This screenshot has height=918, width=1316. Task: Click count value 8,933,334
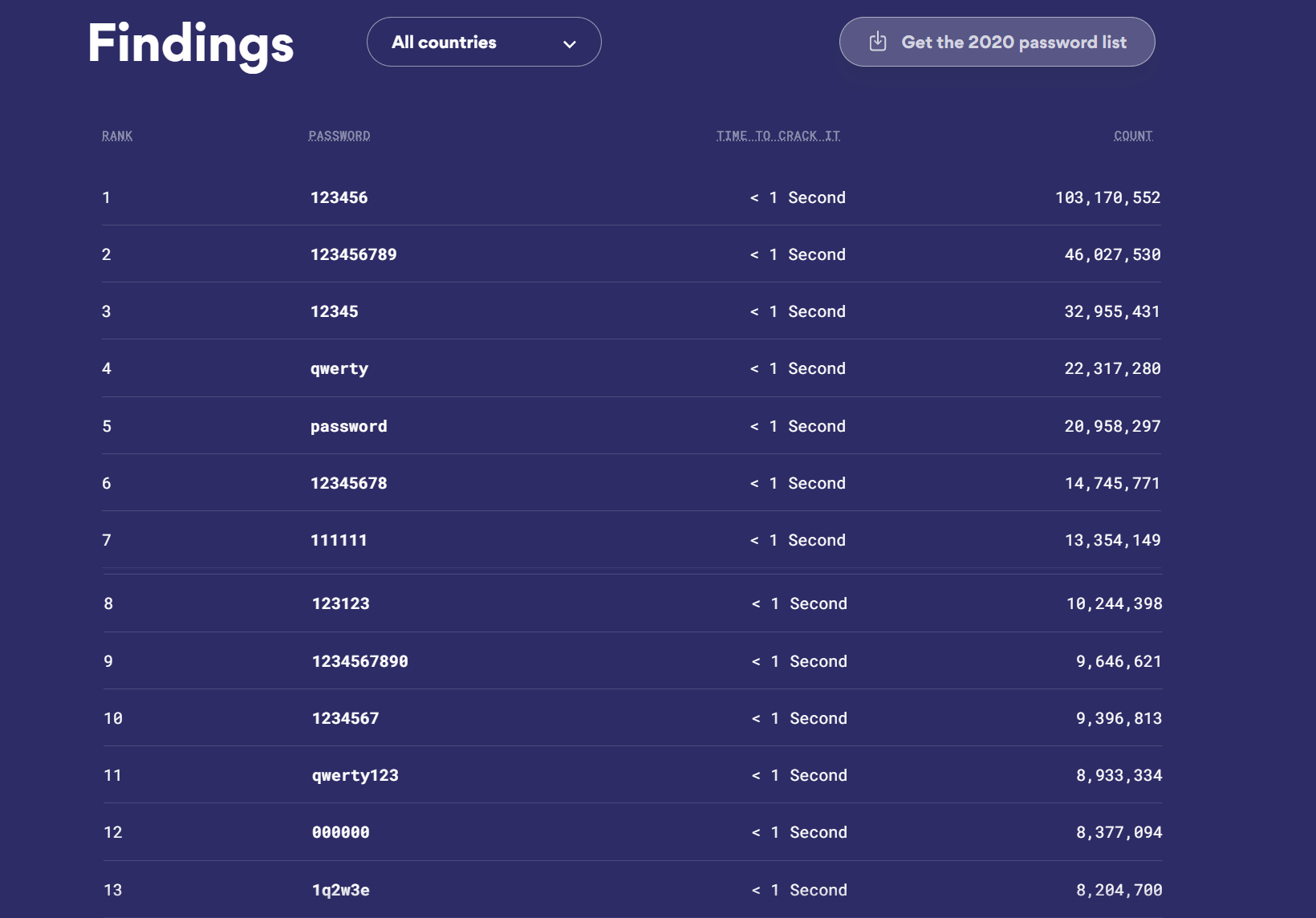pyautogui.click(x=1119, y=775)
